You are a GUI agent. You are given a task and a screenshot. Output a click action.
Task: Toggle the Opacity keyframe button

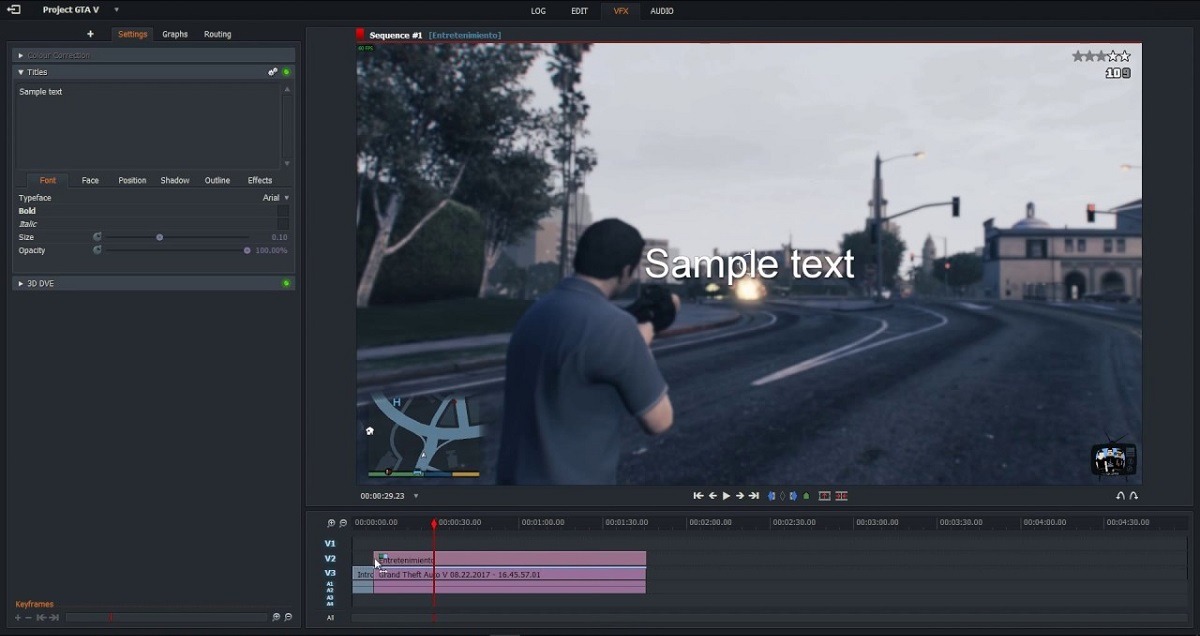(x=97, y=250)
